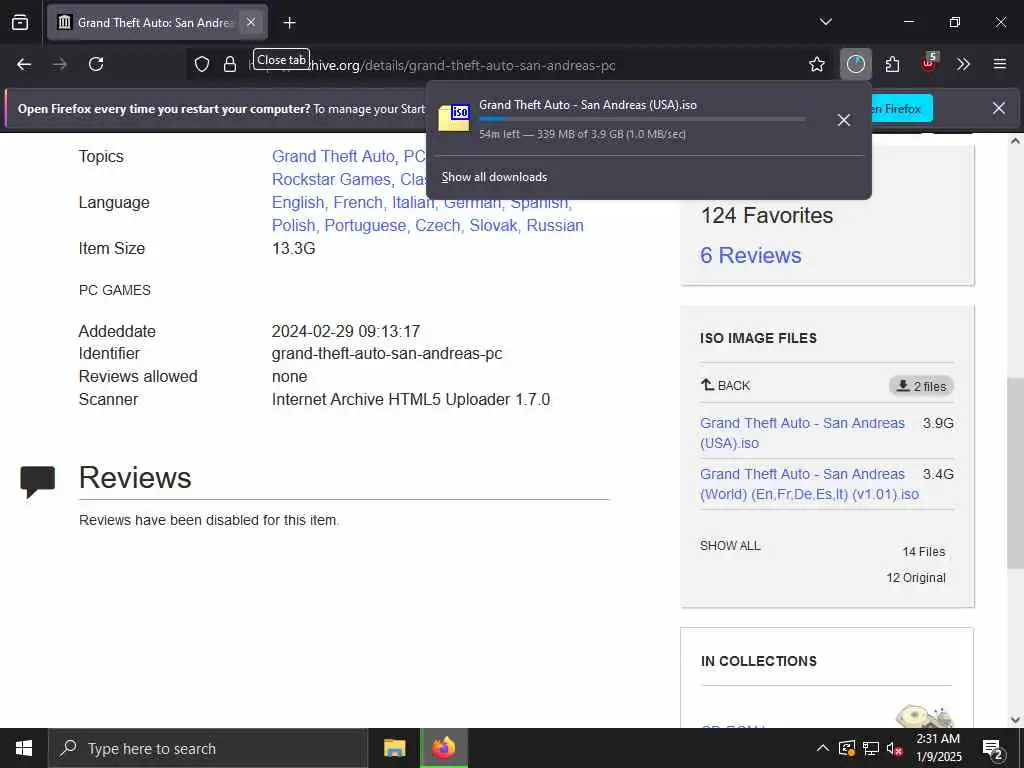
Task: Click the 14 Files count
Action: tap(923, 552)
